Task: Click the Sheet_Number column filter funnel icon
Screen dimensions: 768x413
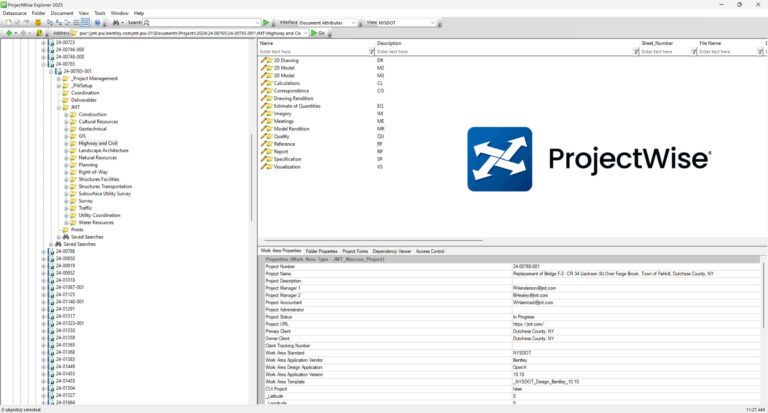Action: (694, 51)
